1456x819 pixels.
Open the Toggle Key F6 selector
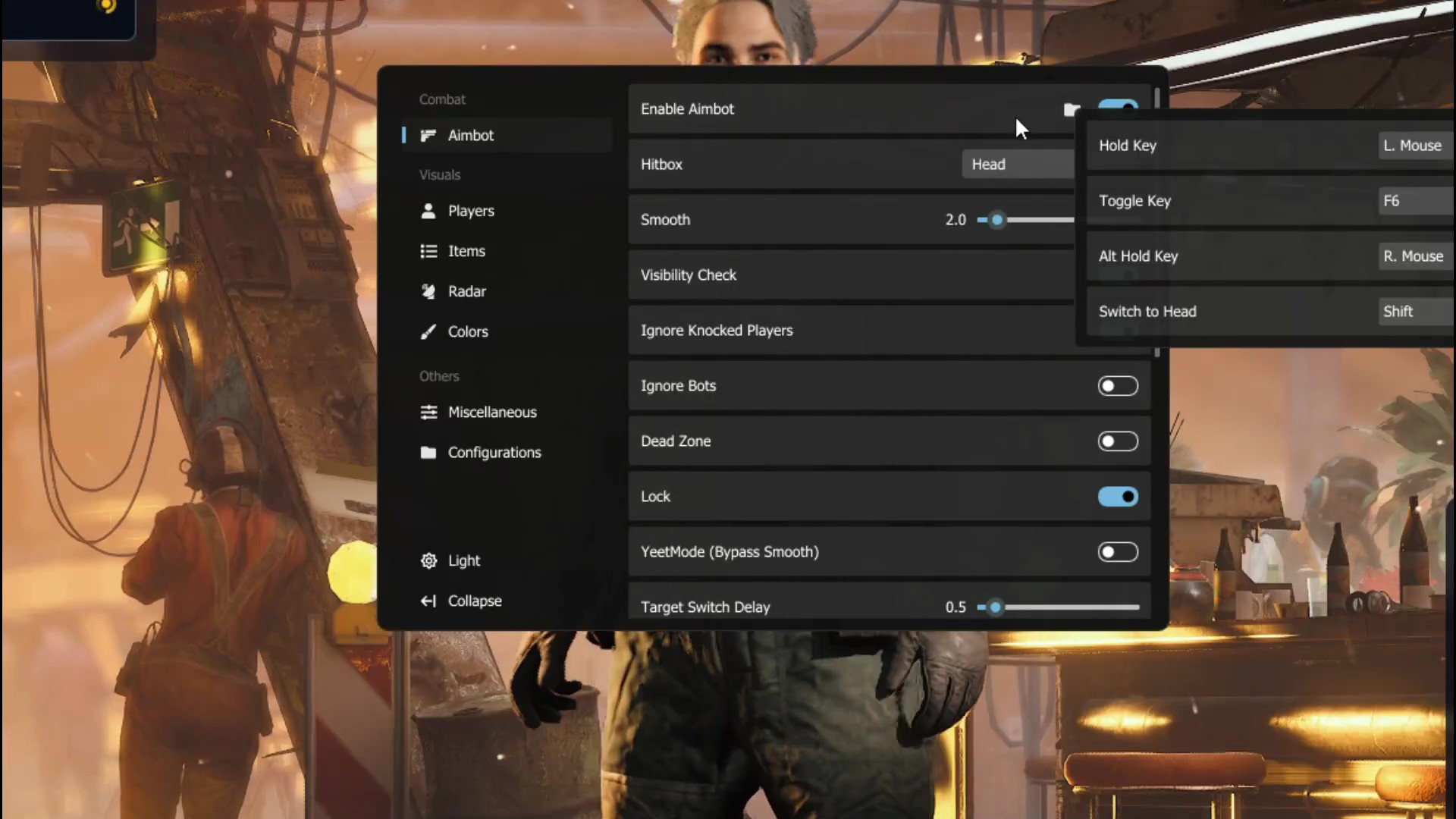[x=1414, y=201]
